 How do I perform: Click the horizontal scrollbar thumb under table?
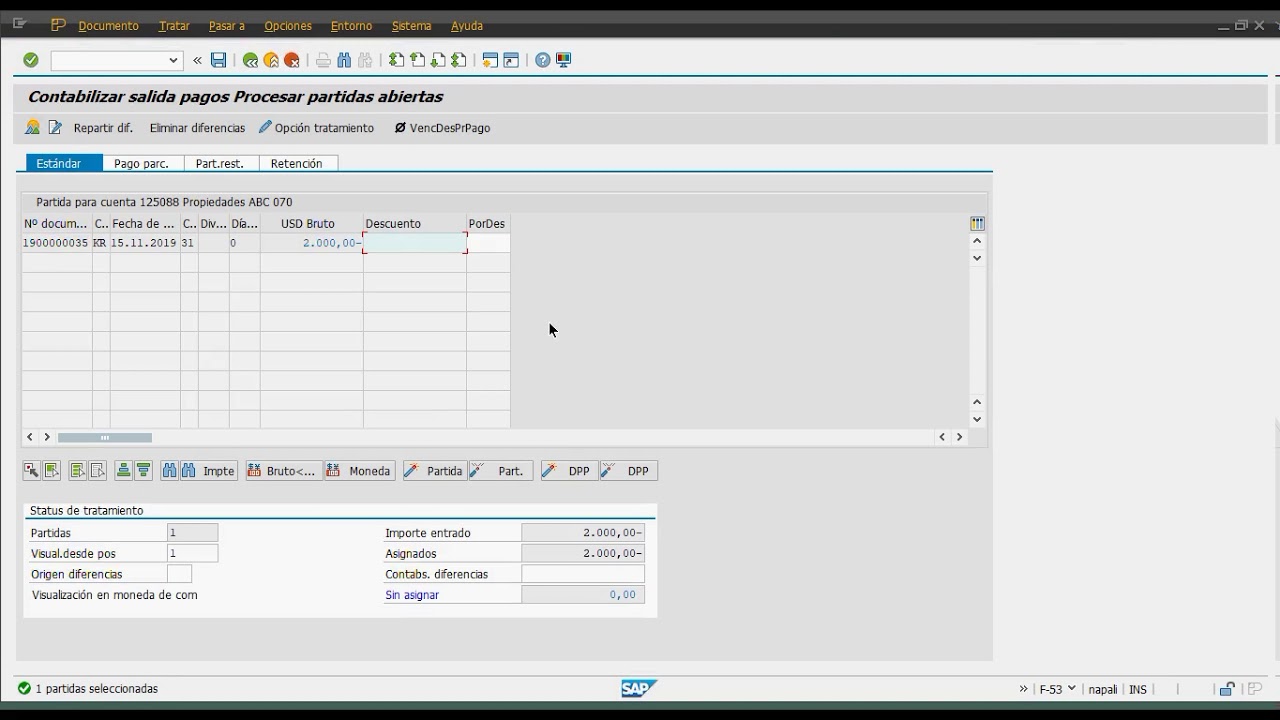pyautogui.click(x=105, y=437)
